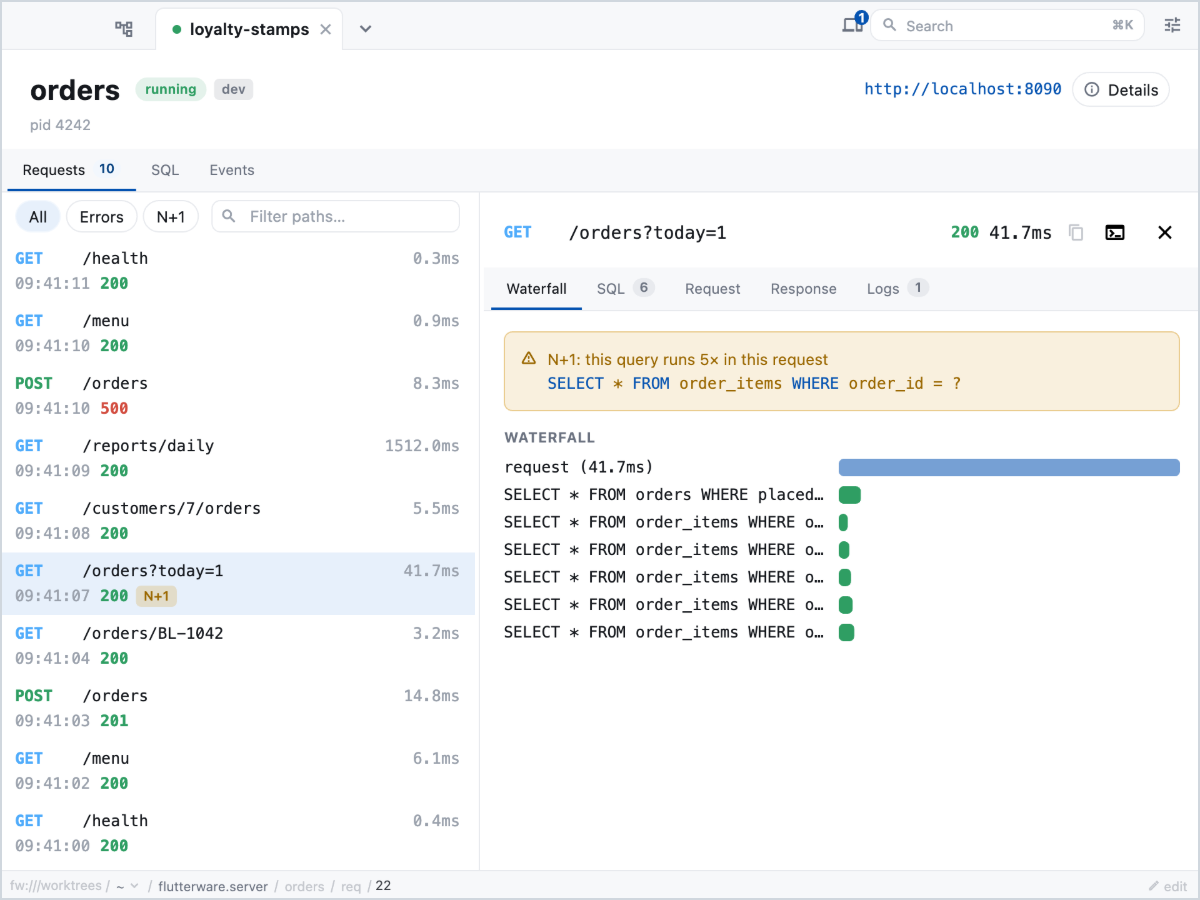
Task: Click the edit pencil in status bar
Action: pyautogui.click(x=1167, y=886)
